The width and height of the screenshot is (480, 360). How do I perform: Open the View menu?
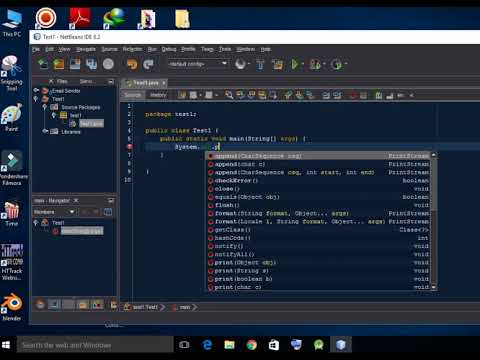[64, 49]
